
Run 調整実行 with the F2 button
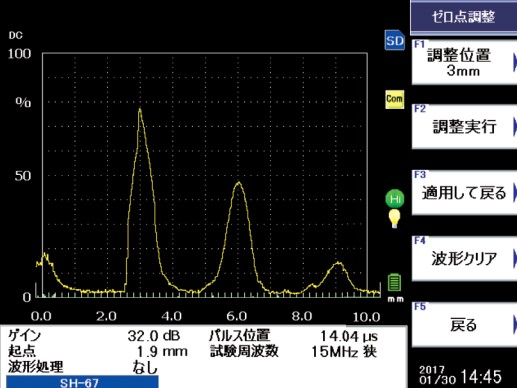(x=464, y=127)
